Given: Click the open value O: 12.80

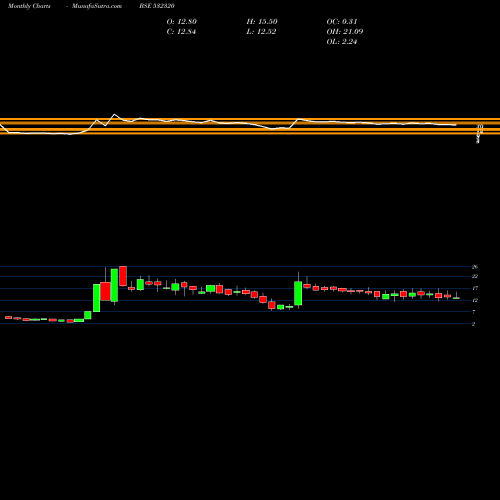Looking at the screenshot, I should pyautogui.click(x=182, y=22).
